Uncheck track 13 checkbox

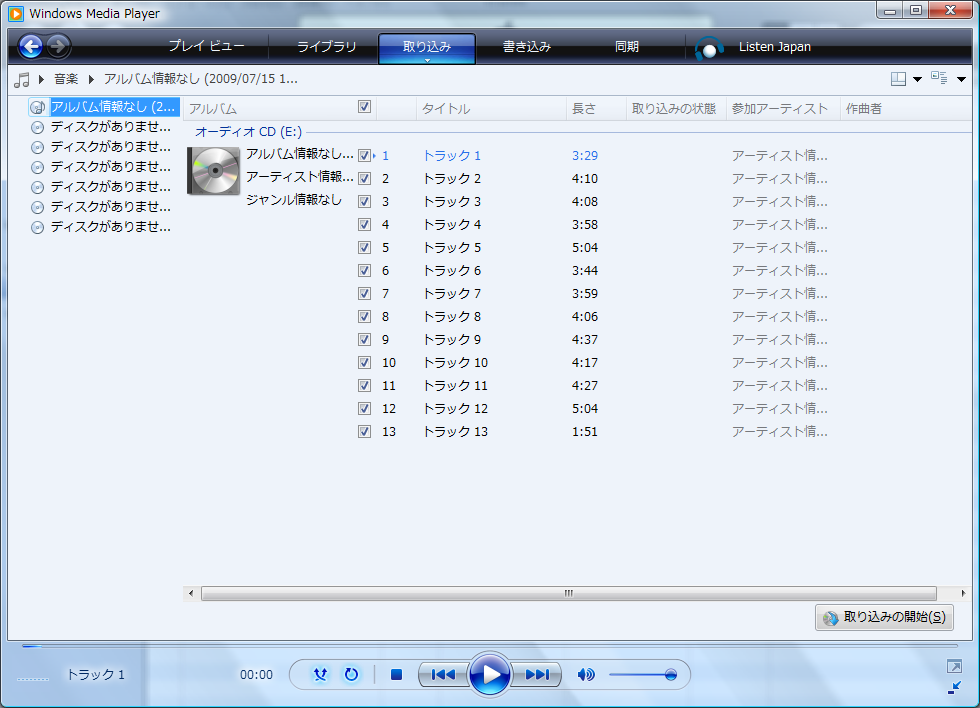pos(364,432)
